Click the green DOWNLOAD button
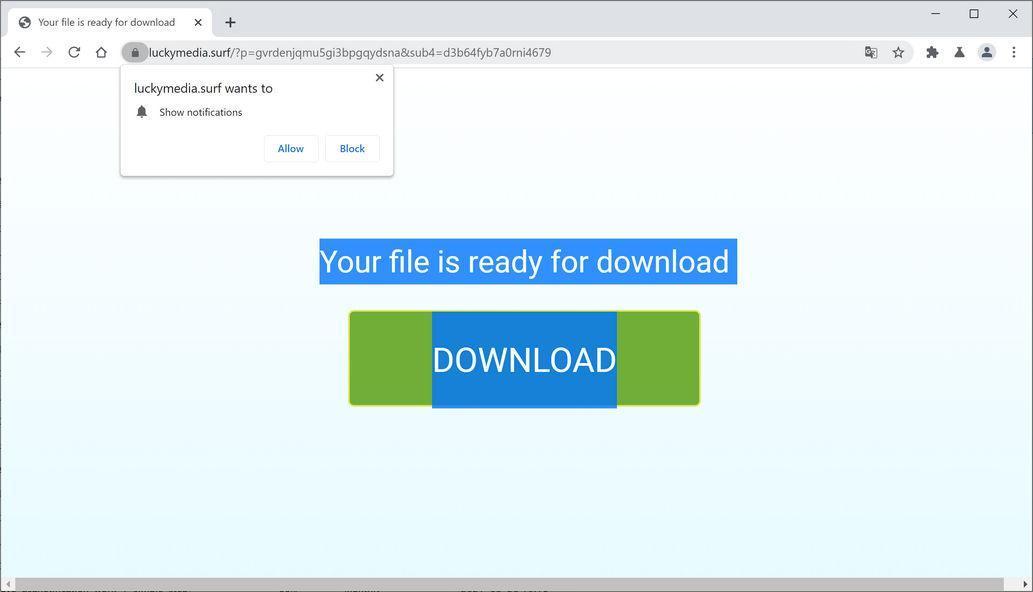 [x=523, y=358]
